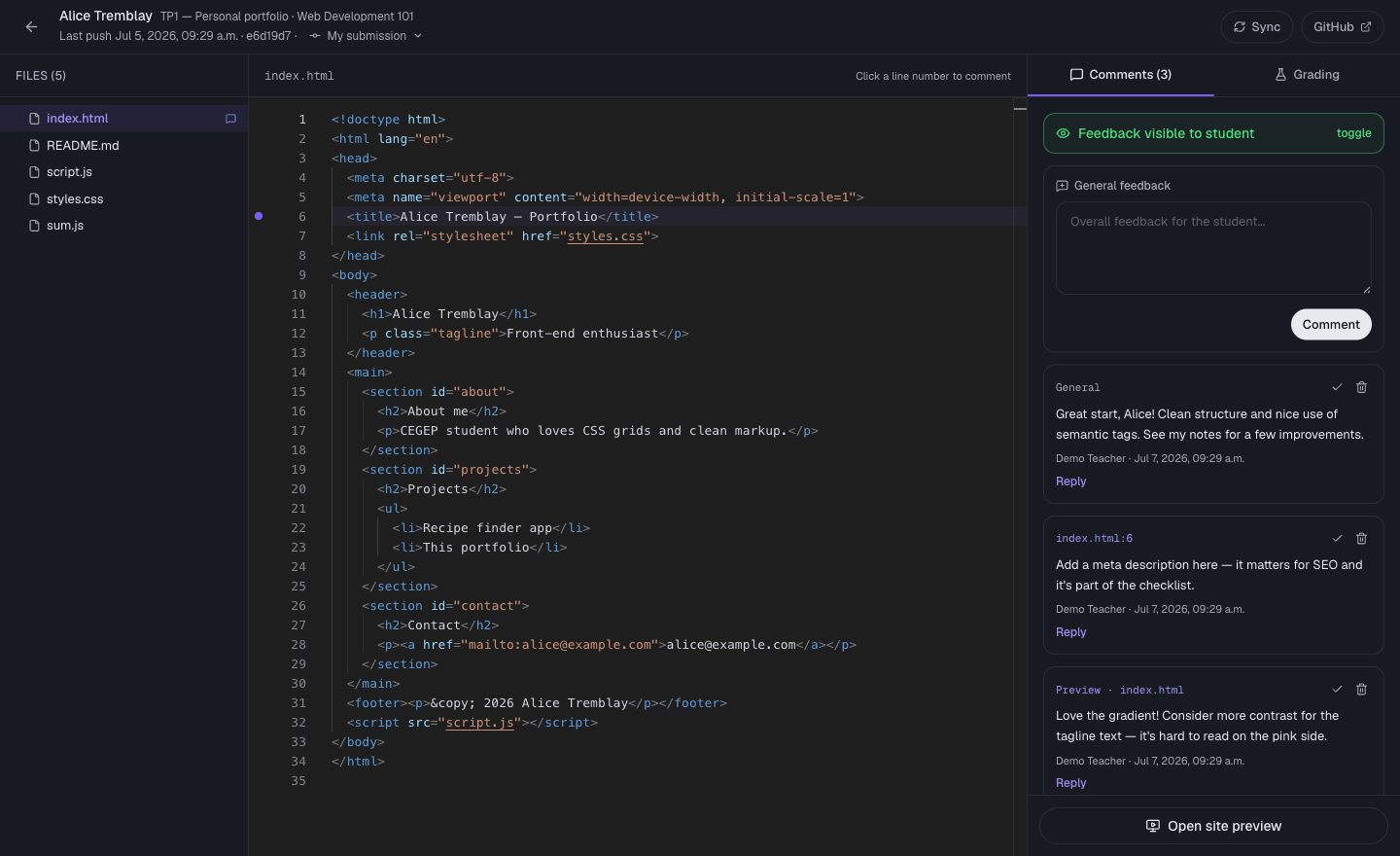Click line number 17 in the gutter
This screenshot has width=1400, height=856.
point(298,431)
